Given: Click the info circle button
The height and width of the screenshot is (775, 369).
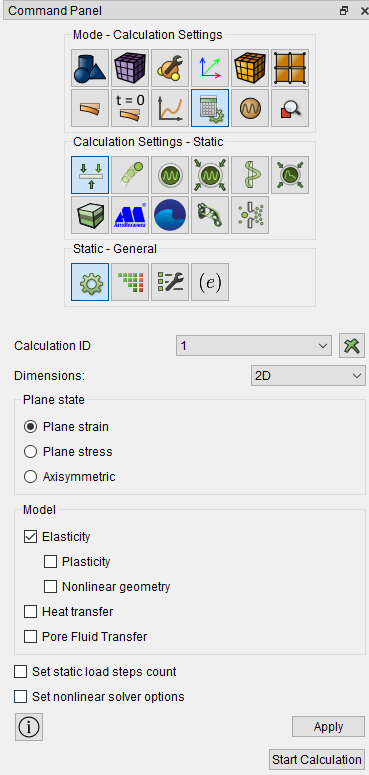Looking at the screenshot, I should (29, 727).
